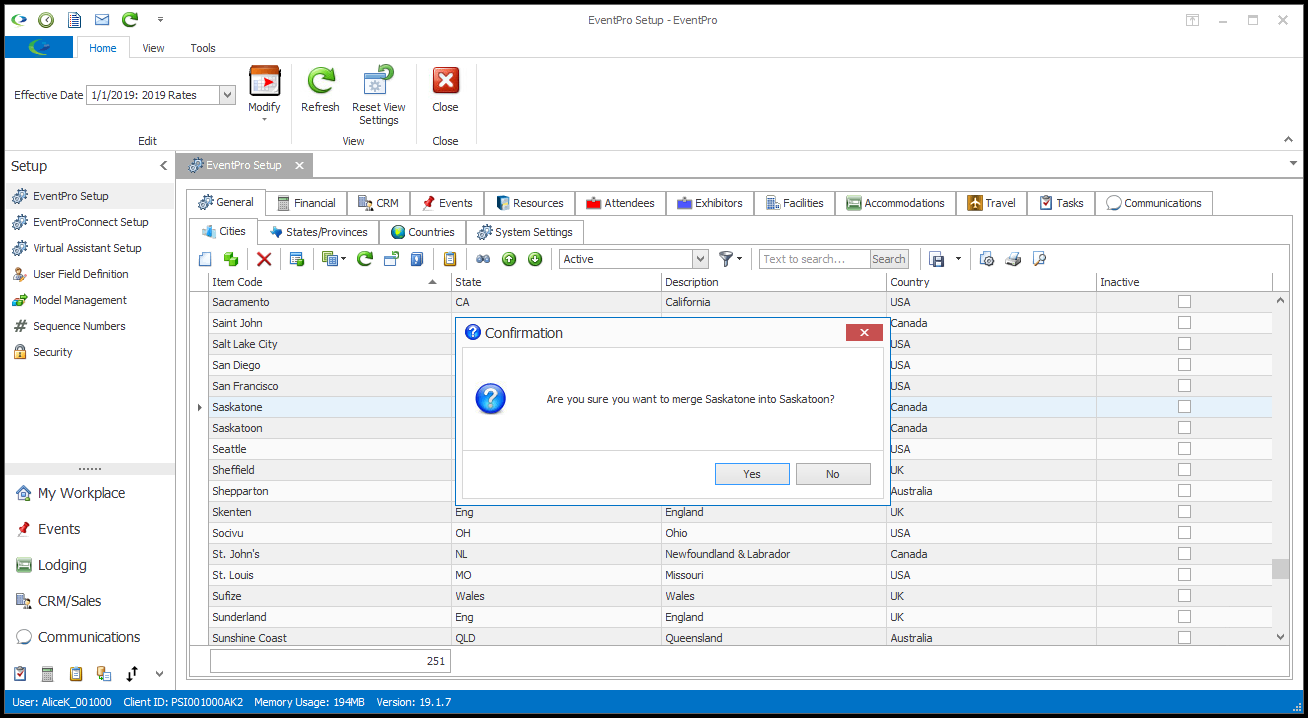Image resolution: width=1308 pixels, height=718 pixels.
Task: Click the large Refresh icon in the ribbon
Action: click(x=320, y=81)
